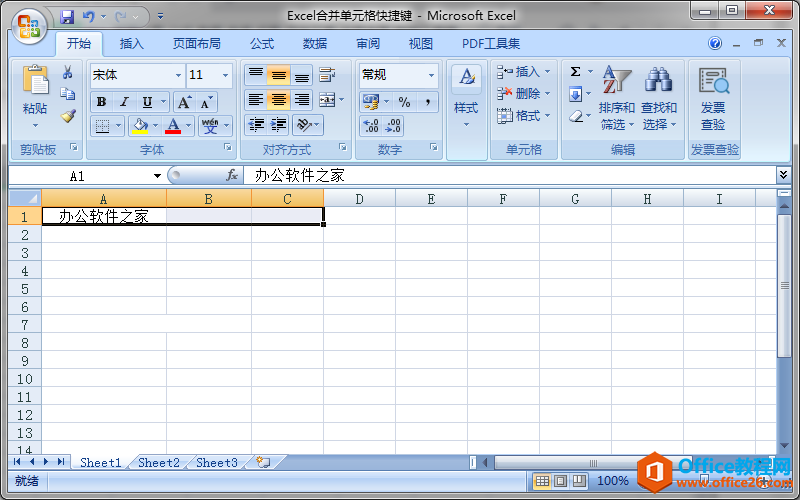This screenshot has width=800, height=500.
Task: Toggle bold formatting
Action: (102, 103)
